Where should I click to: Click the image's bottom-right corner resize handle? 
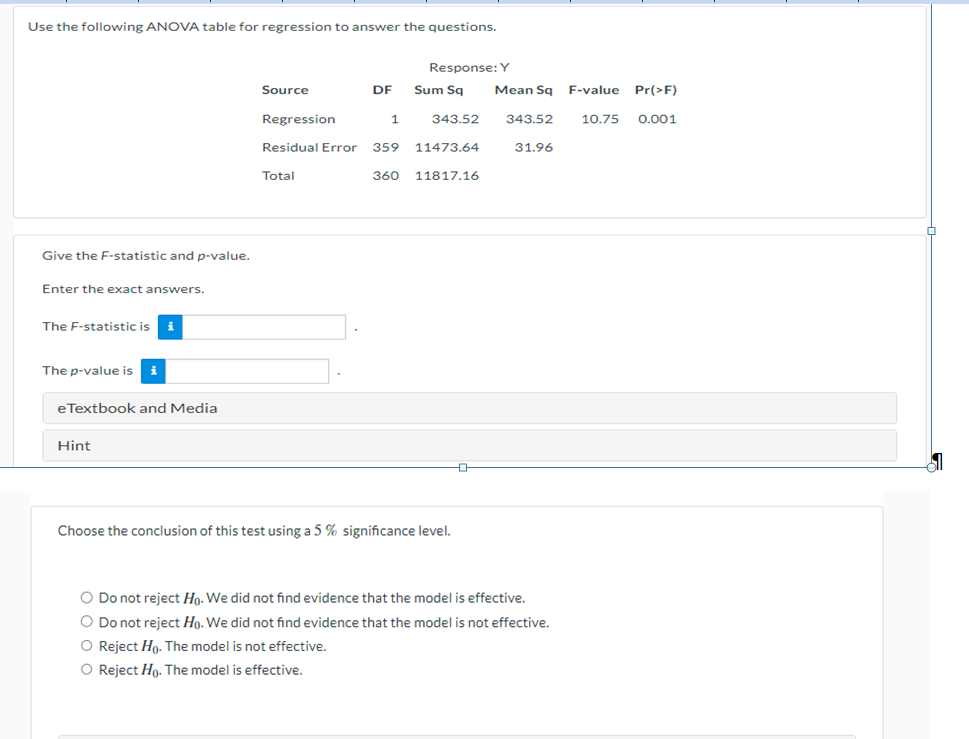click(931, 468)
